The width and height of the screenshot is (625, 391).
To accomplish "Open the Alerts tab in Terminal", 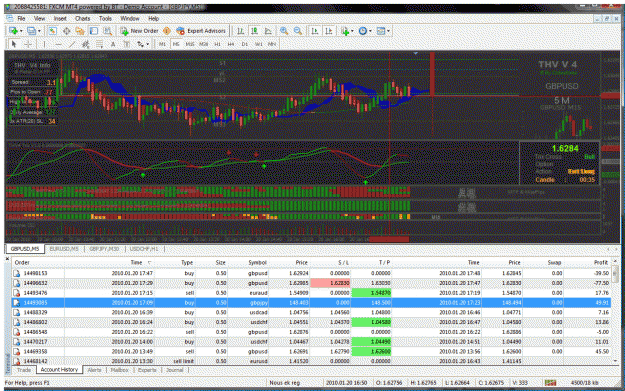I will (x=94, y=370).
